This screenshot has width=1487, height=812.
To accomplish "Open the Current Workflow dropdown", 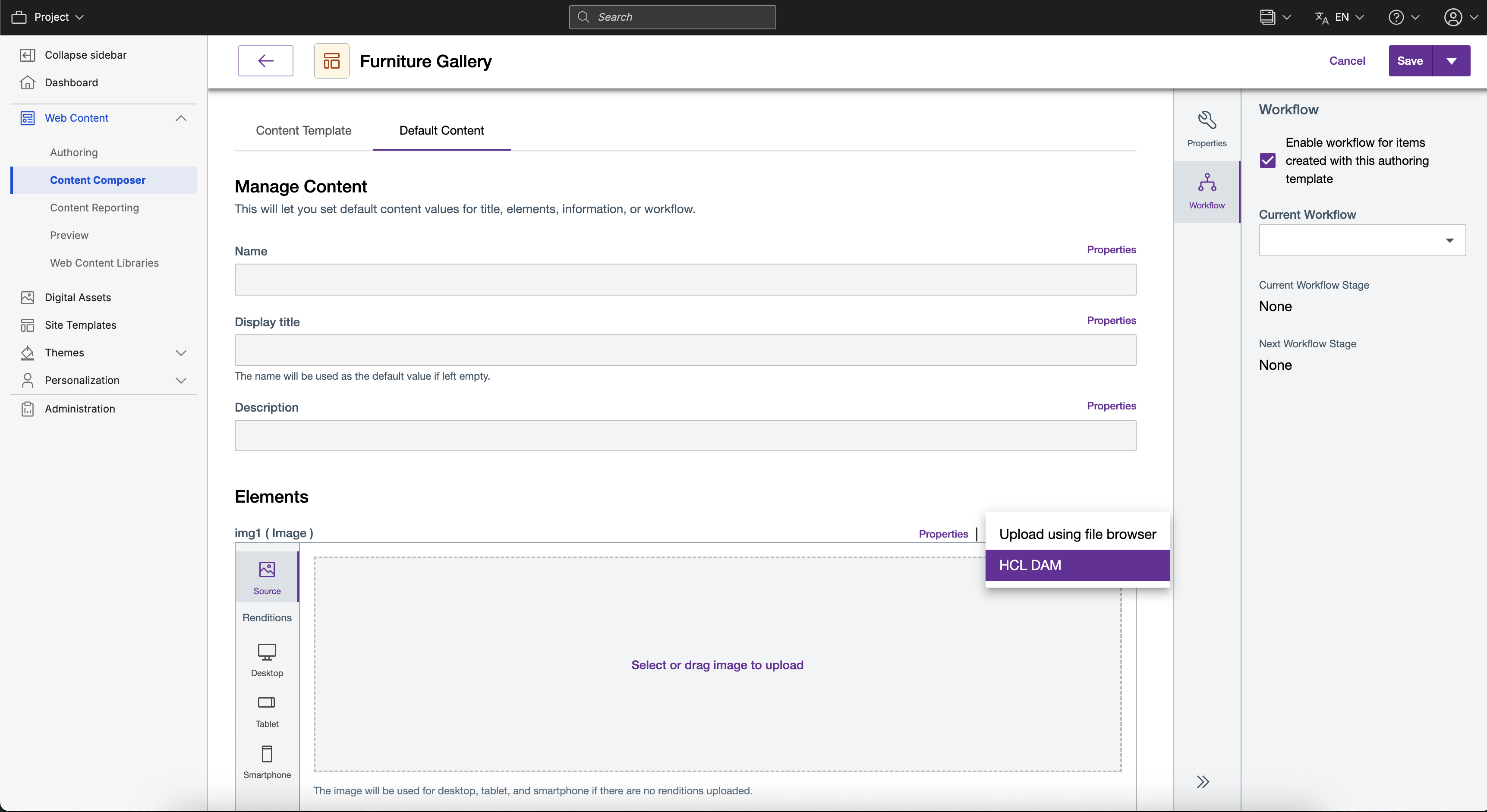I will 1449,240.
